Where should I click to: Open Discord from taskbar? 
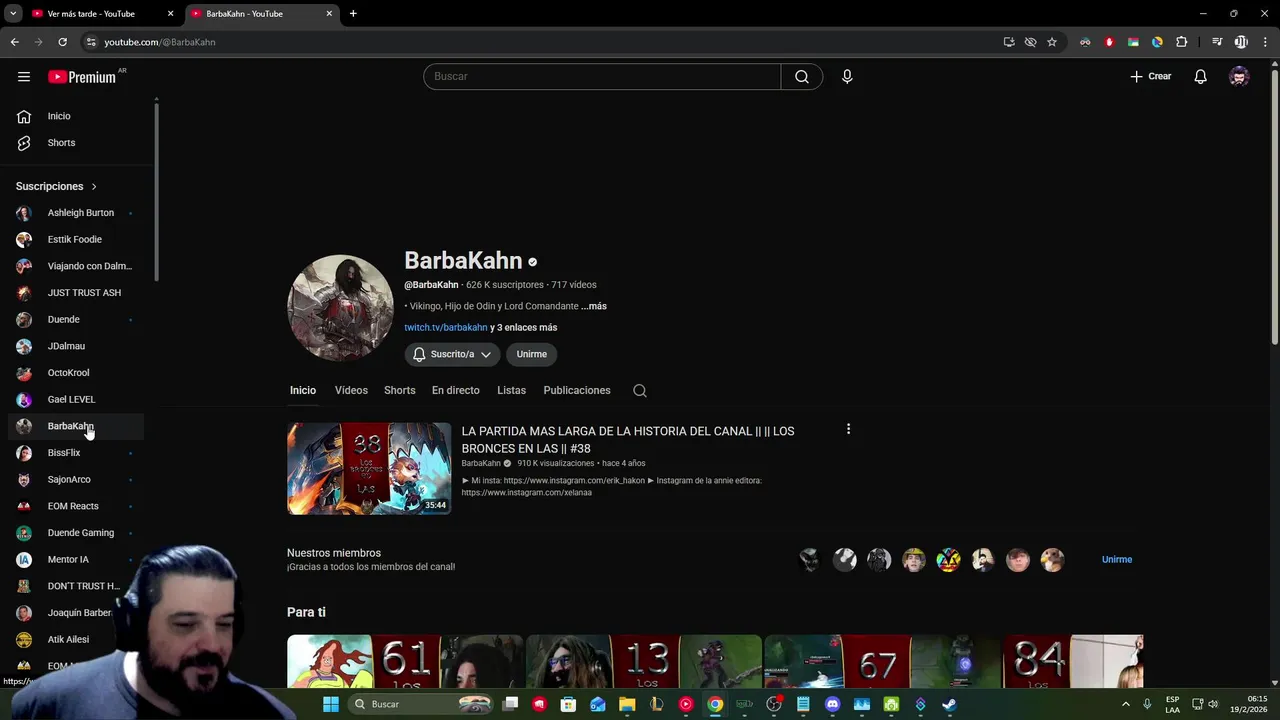tap(833, 704)
